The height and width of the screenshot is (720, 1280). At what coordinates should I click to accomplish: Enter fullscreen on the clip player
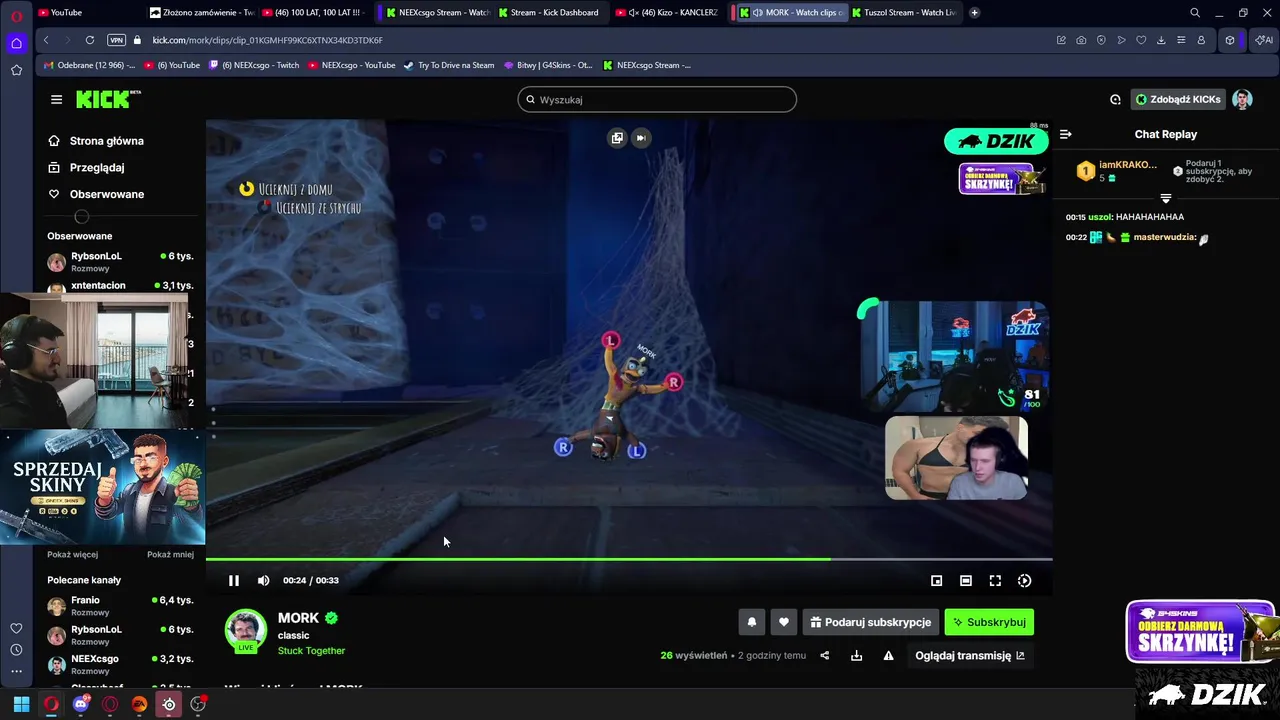(x=995, y=580)
